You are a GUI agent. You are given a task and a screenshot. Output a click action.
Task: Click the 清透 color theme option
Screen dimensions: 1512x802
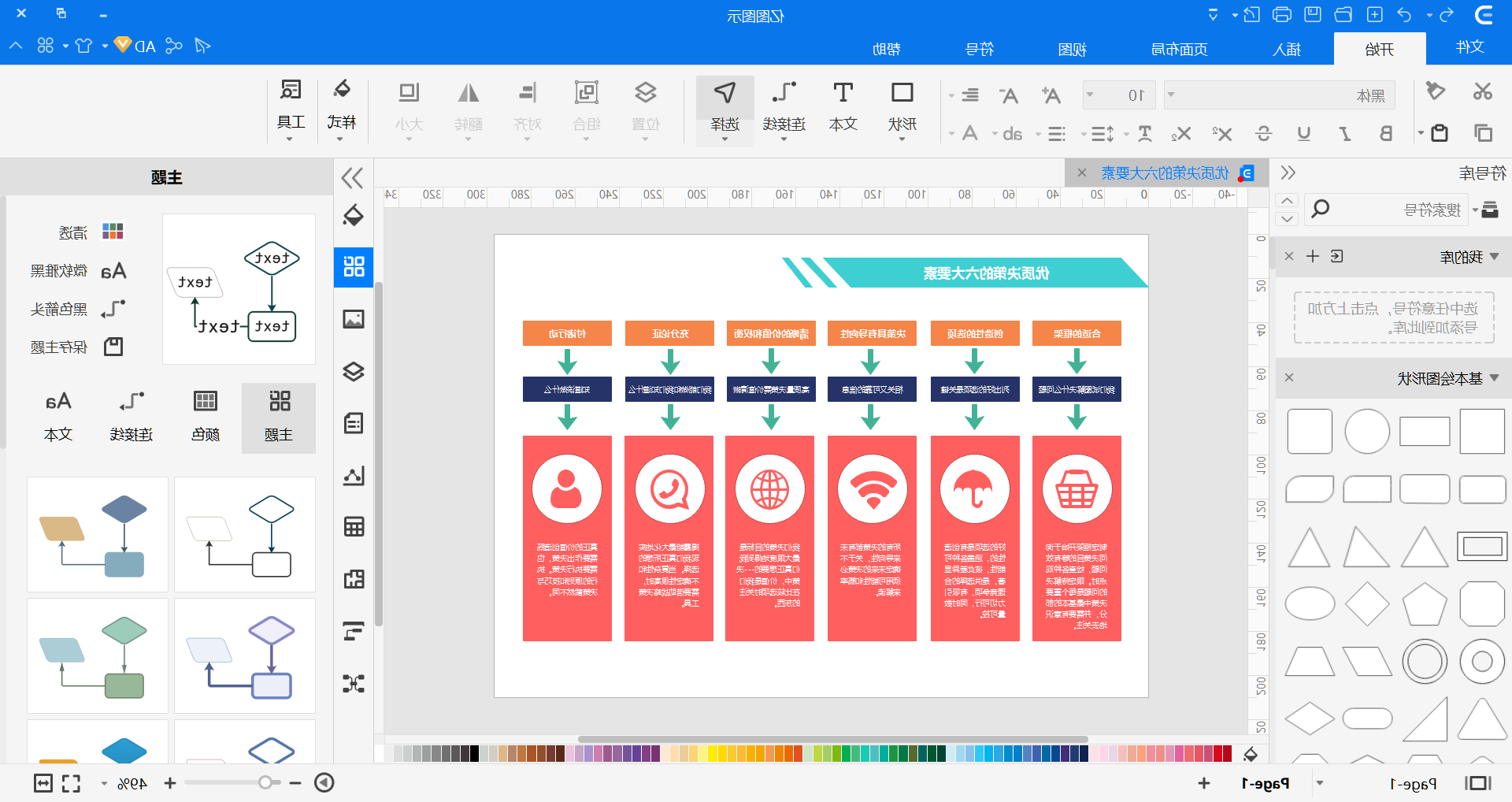[91, 232]
